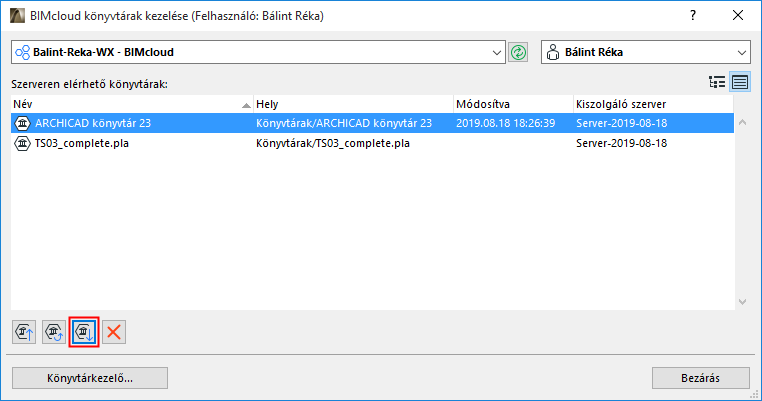762x401 pixels.
Task: Click the scrollbar up arrow of library list
Action: click(x=742, y=122)
